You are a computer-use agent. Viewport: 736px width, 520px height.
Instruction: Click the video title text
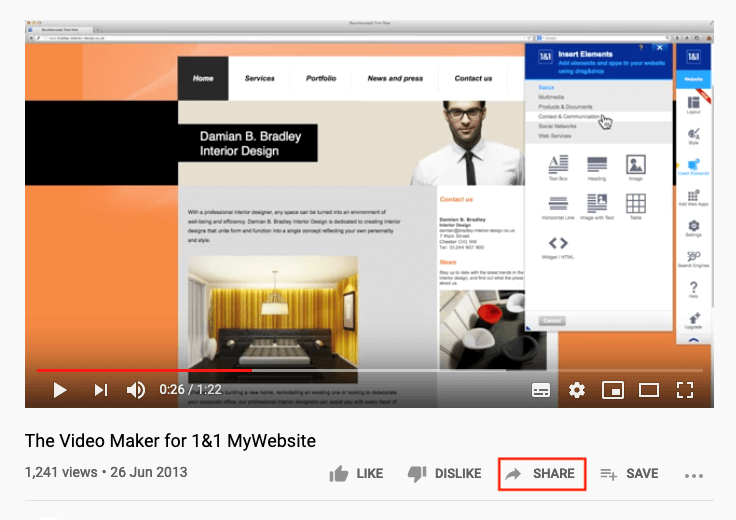coord(170,440)
